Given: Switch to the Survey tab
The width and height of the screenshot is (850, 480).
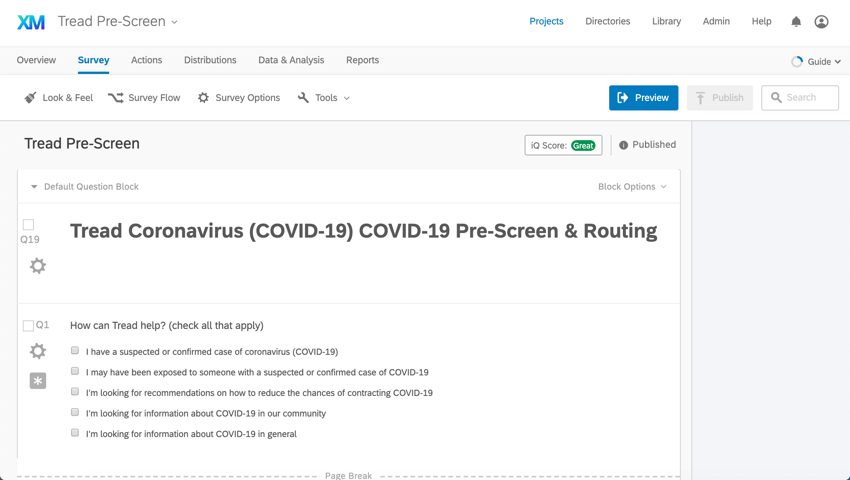Looking at the screenshot, I should tap(93, 60).
